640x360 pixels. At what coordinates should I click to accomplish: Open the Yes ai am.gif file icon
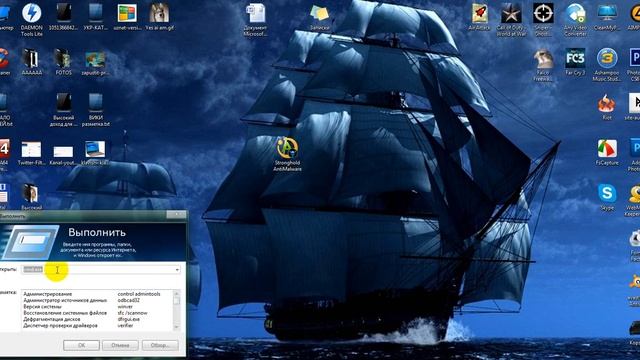[x=159, y=17]
